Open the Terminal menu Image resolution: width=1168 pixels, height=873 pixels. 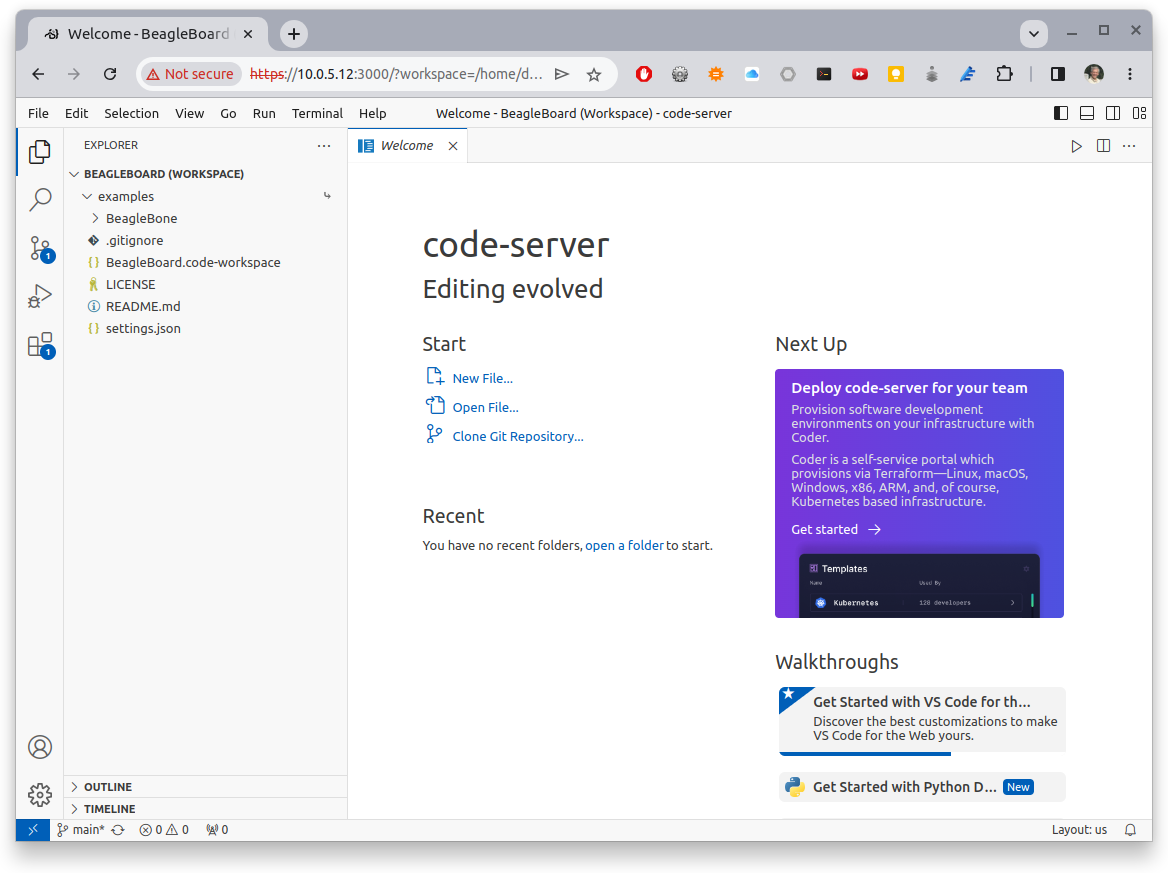click(x=317, y=113)
